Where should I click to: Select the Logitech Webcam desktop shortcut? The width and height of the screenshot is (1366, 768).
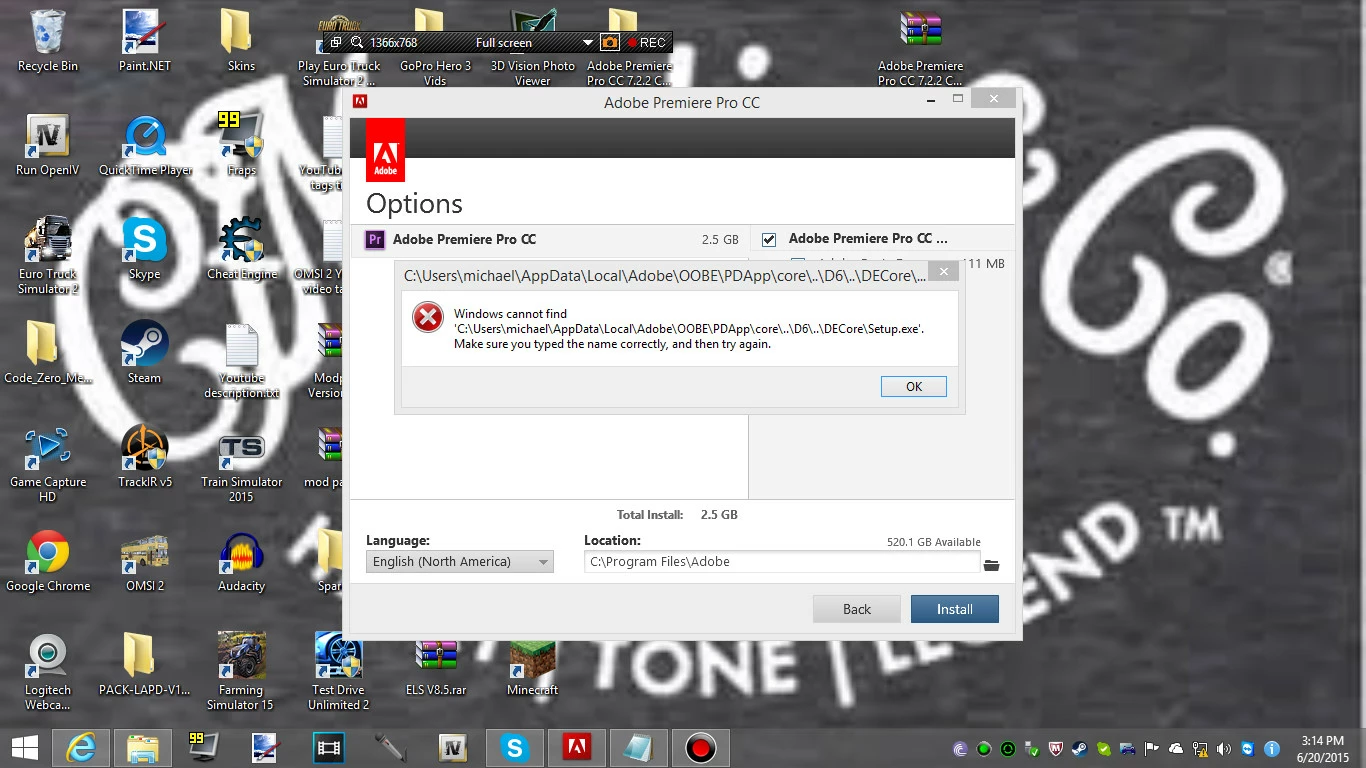47,672
